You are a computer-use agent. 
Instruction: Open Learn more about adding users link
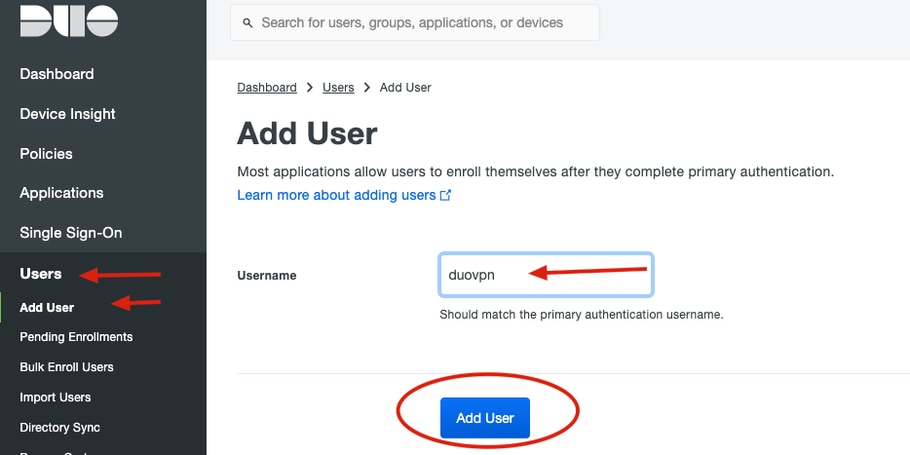(x=337, y=196)
